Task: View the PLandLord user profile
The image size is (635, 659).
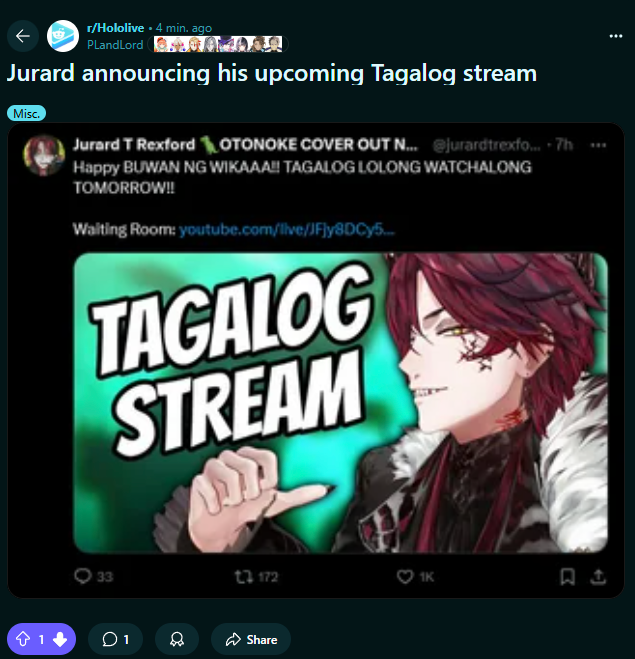Action: pyautogui.click(x=115, y=45)
